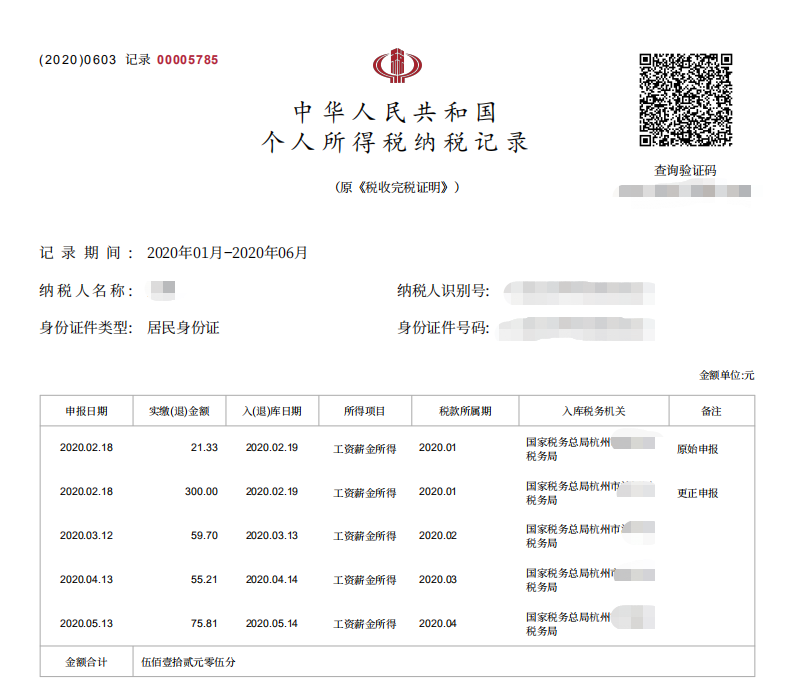The width and height of the screenshot is (809, 689).
Task: Click the 入(退)库日期 column header
Action: [x=272, y=411]
